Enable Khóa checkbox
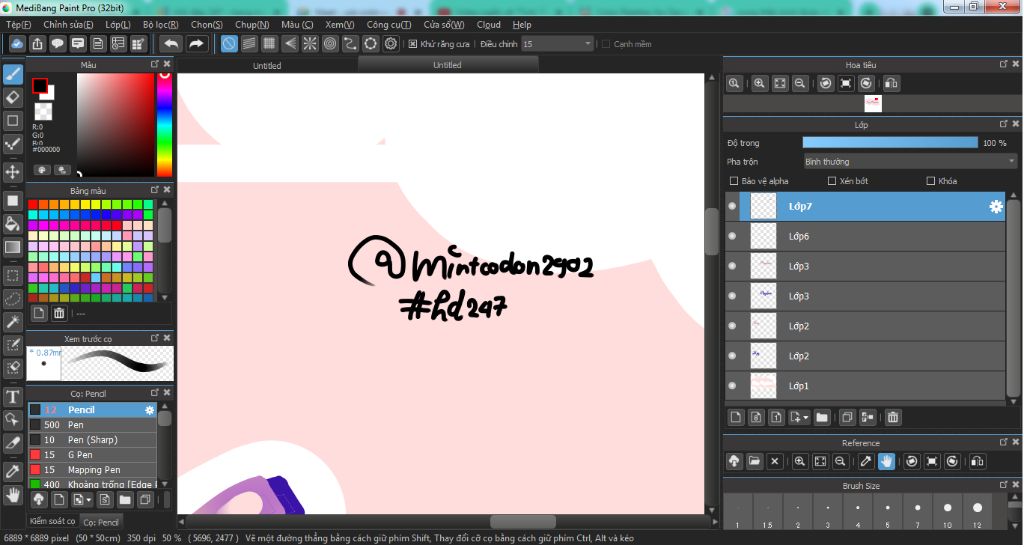Screen dimensions: 1024x548 pyautogui.click(x=931, y=181)
